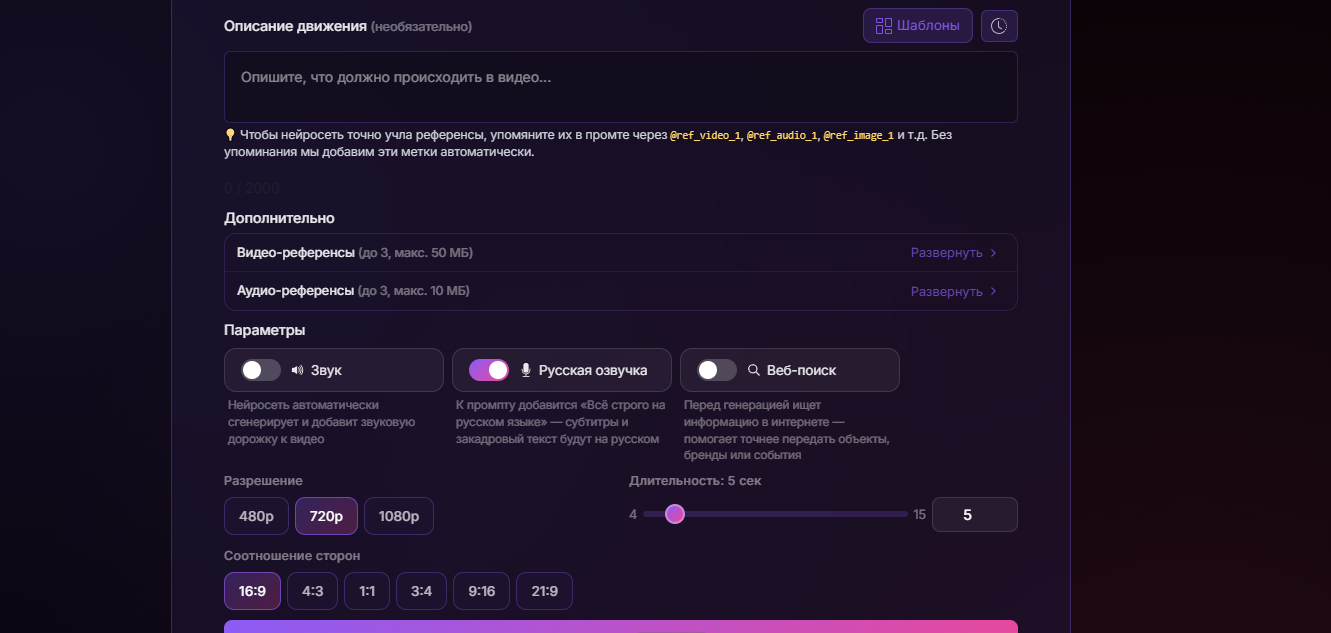This screenshot has height=633, width=1331.
Task: Open the Шаблоны templates button
Action: [x=918, y=26]
